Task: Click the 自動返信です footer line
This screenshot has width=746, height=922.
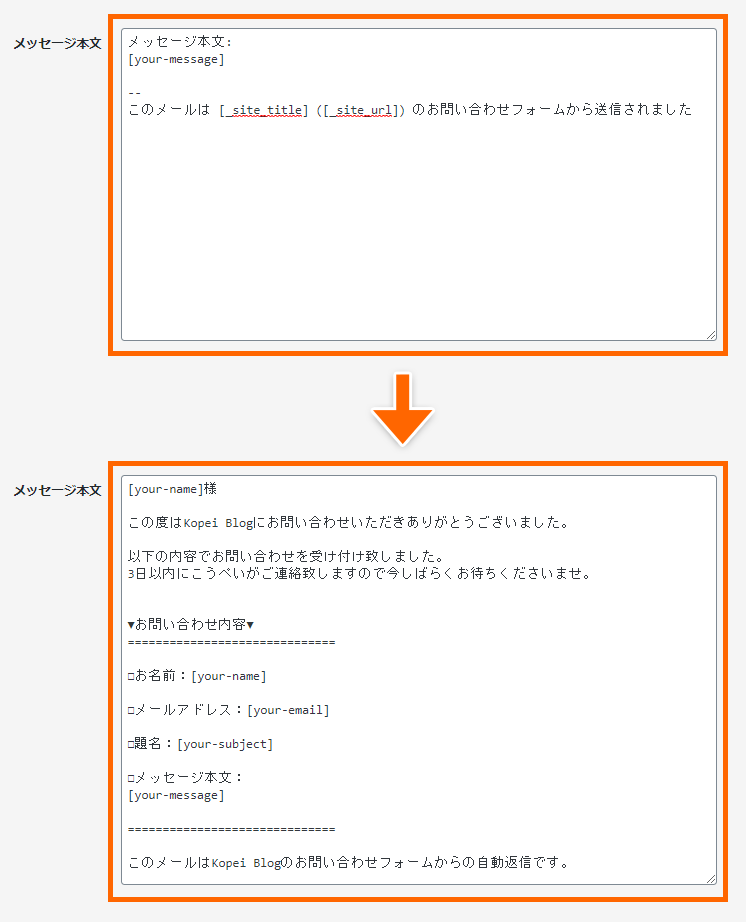Action: (x=348, y=863)
